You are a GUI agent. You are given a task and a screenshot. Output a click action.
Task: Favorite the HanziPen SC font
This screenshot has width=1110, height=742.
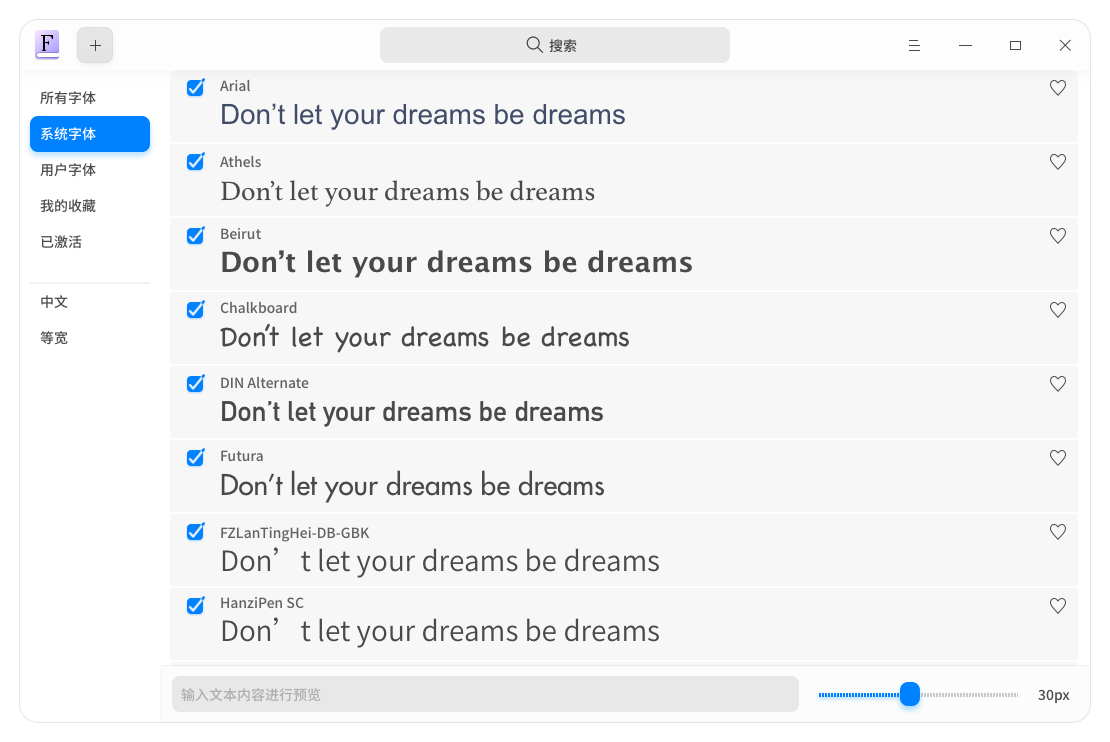[x=1058, y=606]
